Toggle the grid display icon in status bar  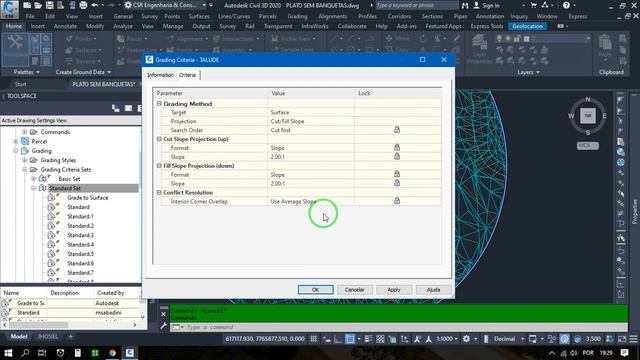pos(313,339)
